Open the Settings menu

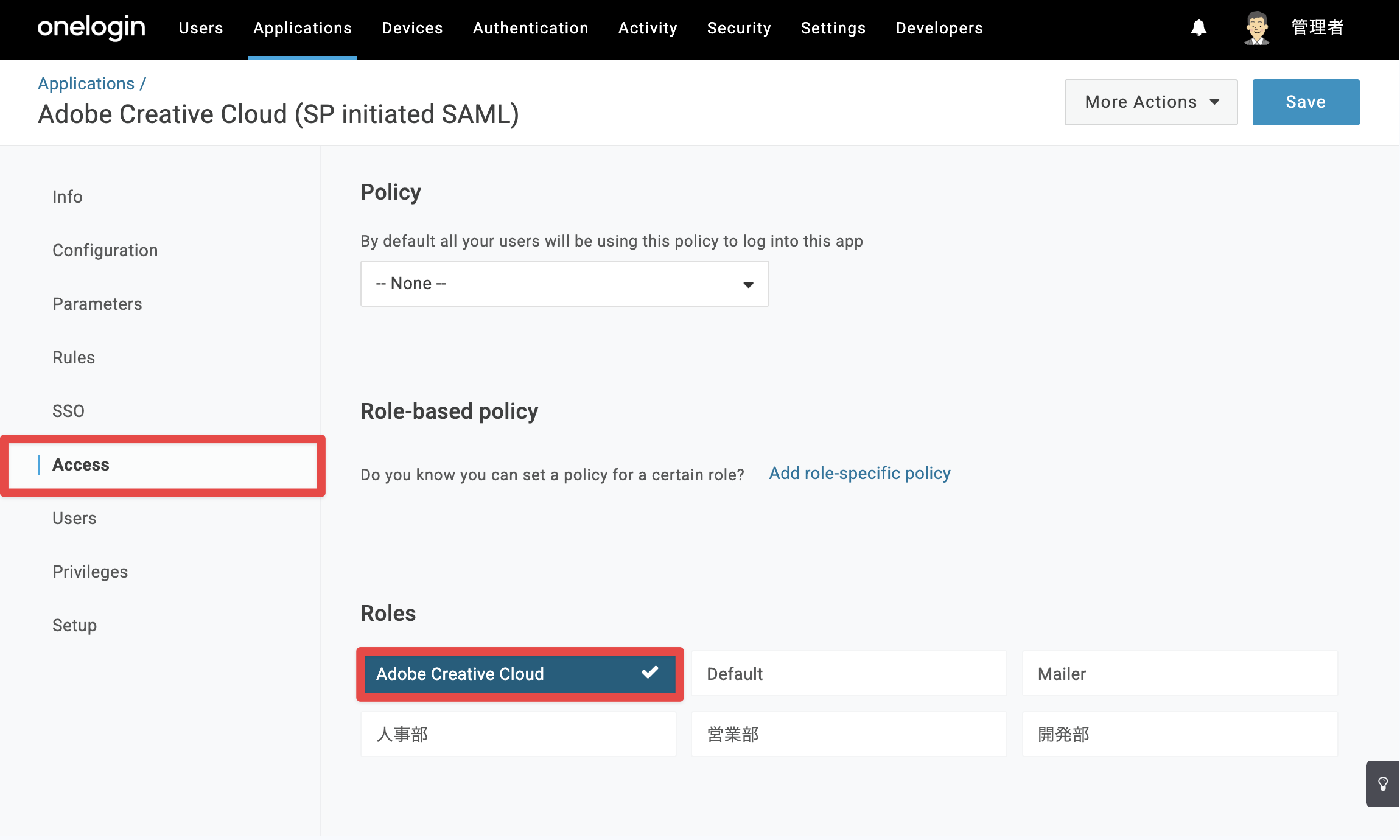coord(833,28)
